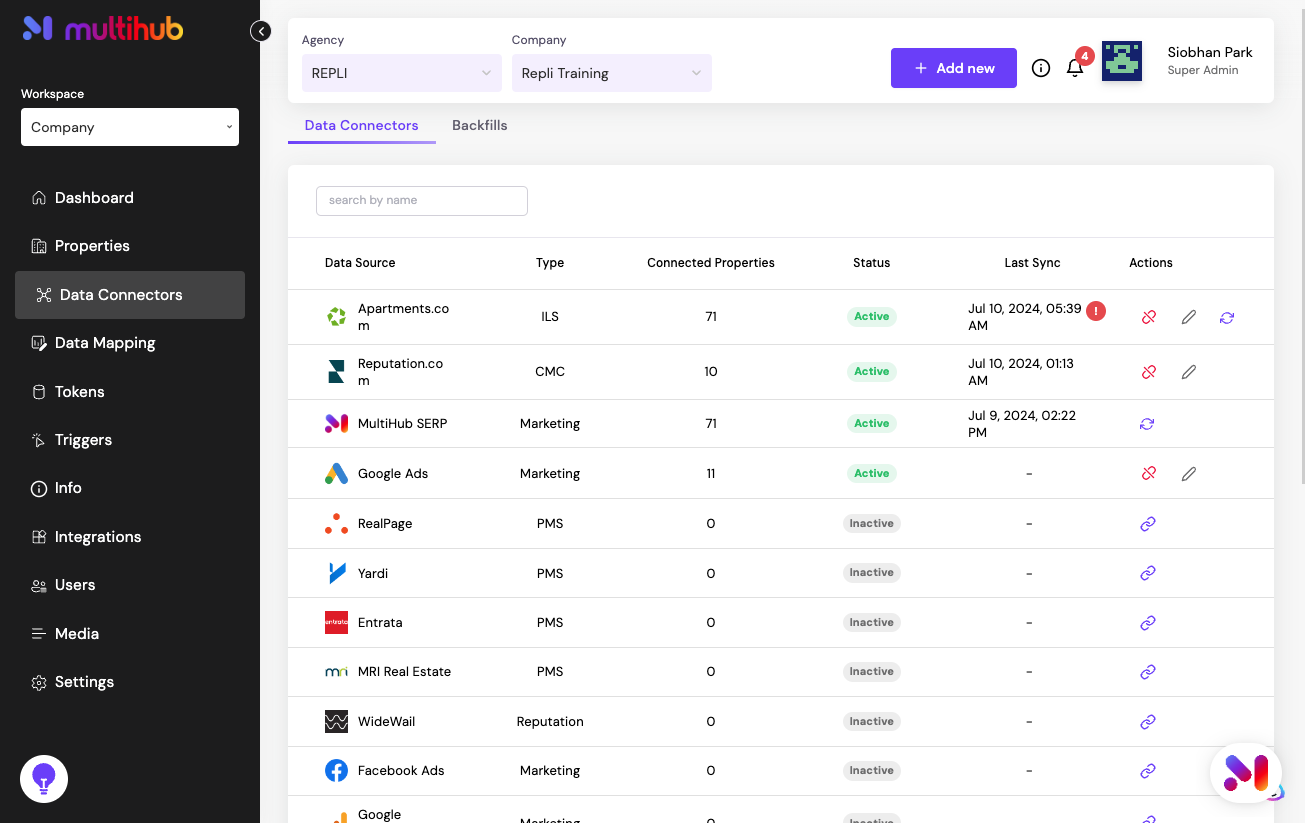Collapse the left sidebar

coord(261,31)
